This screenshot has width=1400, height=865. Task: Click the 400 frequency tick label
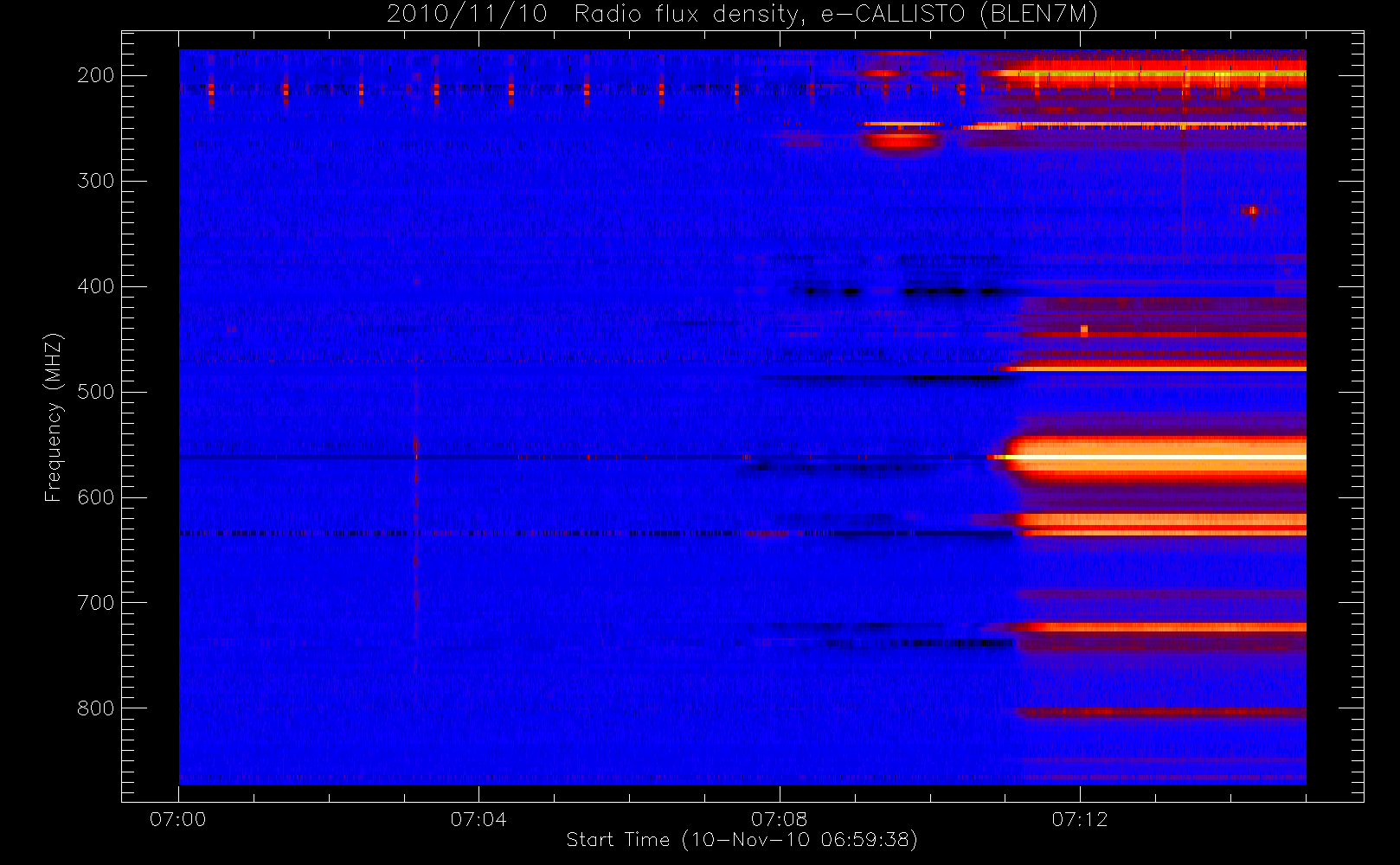96,286
